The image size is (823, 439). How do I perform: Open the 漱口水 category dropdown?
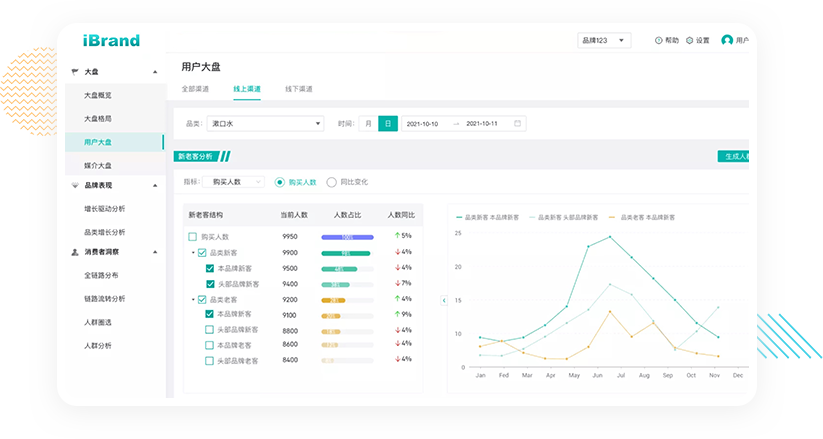[x=265, y=123]
